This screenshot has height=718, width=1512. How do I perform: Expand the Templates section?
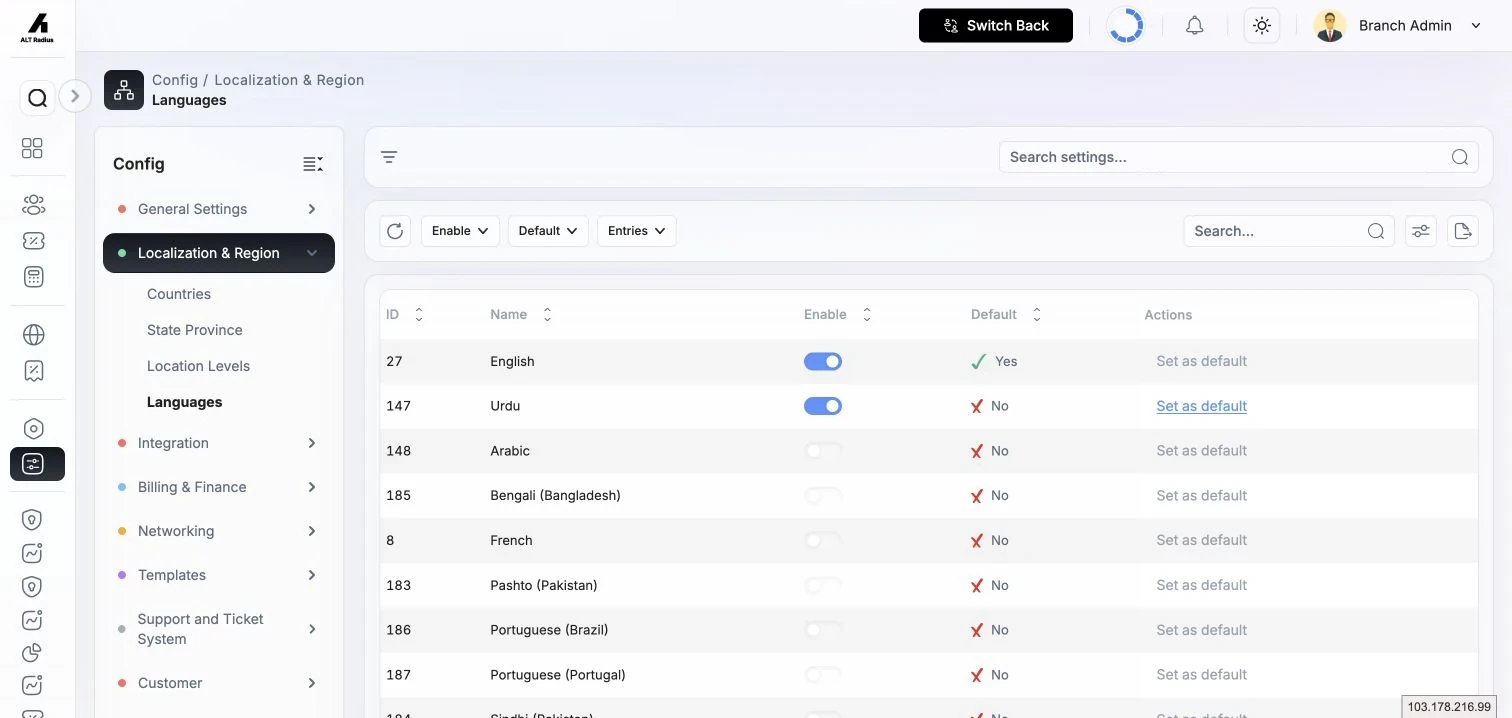(x=219, y=575)
